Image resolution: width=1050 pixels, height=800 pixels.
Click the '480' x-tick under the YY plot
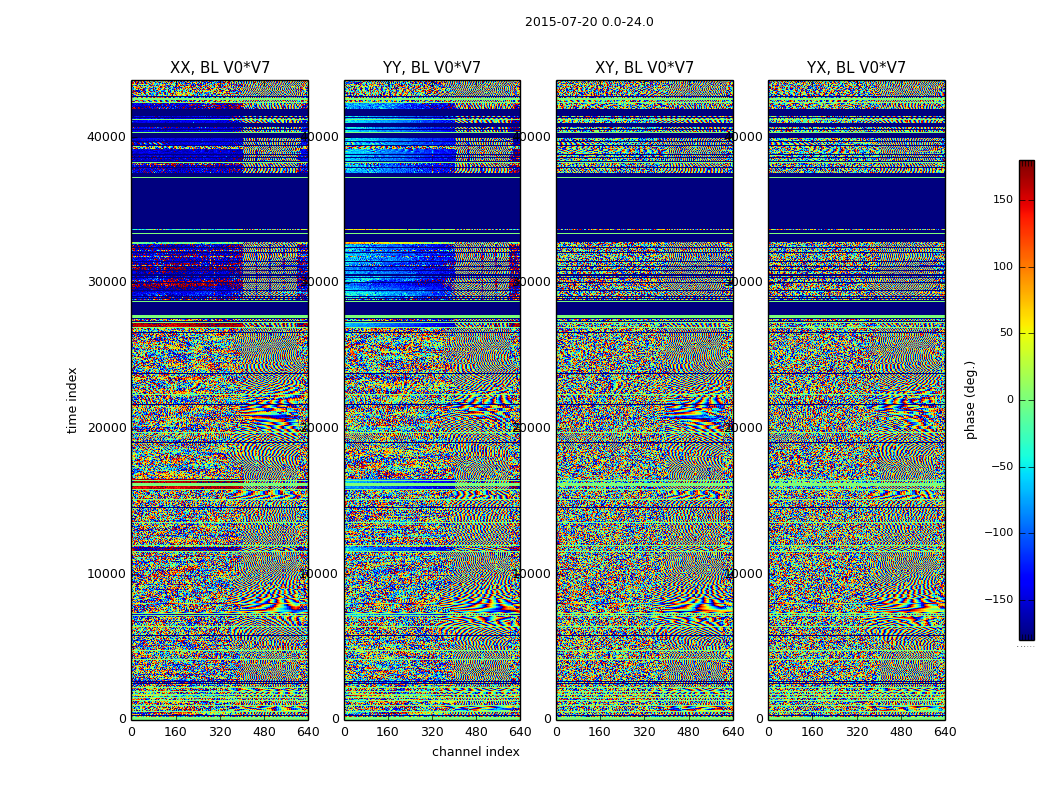[x=477, y=732]
